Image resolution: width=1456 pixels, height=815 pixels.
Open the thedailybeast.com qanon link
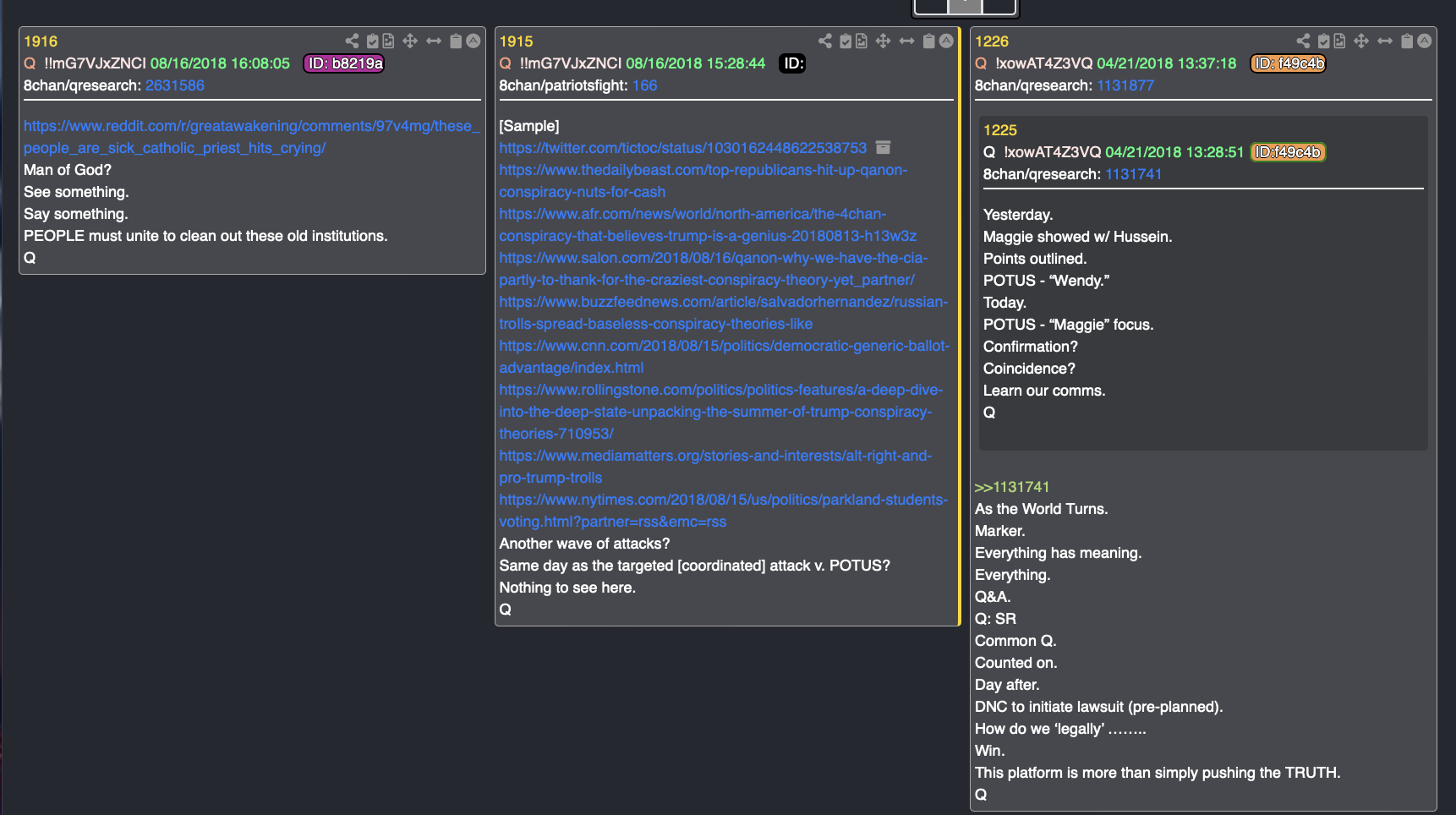[x=703, y=181]
